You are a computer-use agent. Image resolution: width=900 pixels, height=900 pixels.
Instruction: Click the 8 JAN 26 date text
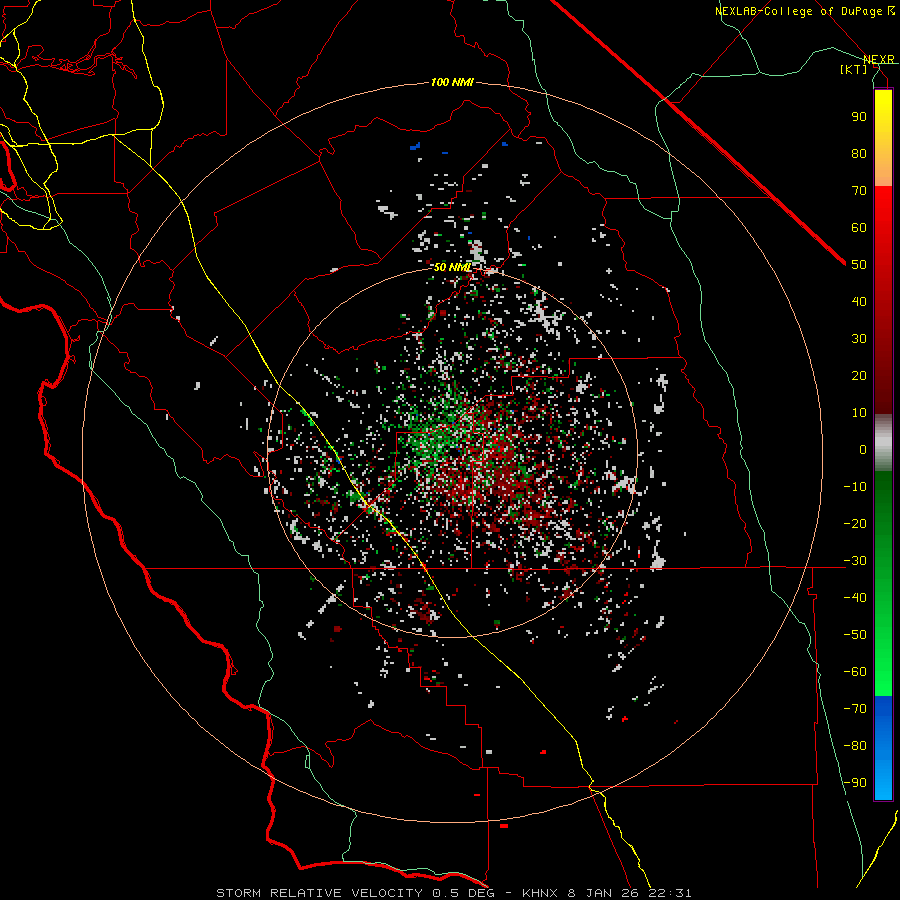(603, 893)
